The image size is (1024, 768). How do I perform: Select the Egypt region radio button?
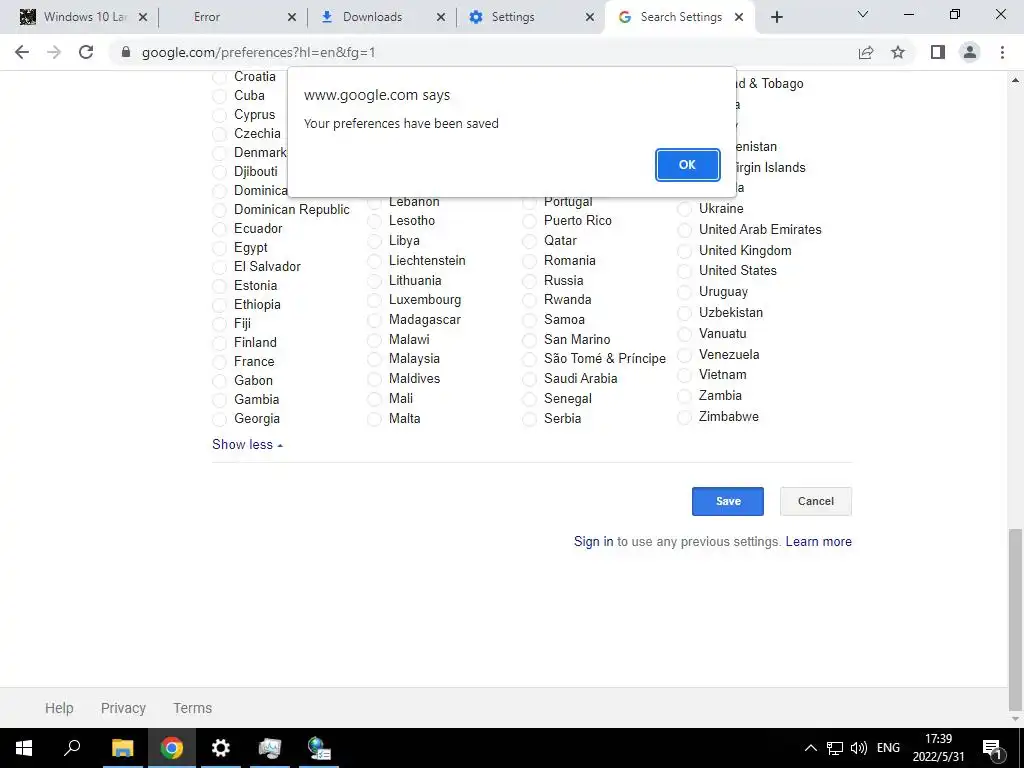[219, 248]
